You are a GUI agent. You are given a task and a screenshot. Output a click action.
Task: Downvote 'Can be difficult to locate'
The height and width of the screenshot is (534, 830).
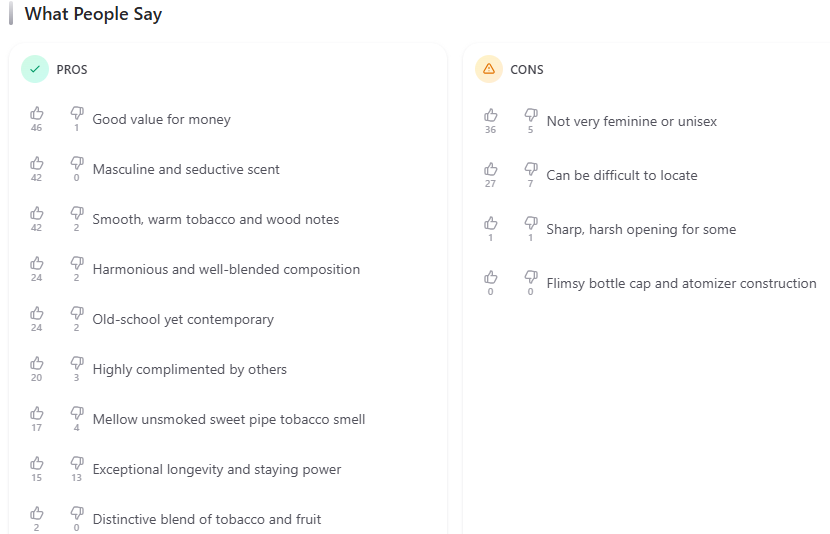click(531, 169)
